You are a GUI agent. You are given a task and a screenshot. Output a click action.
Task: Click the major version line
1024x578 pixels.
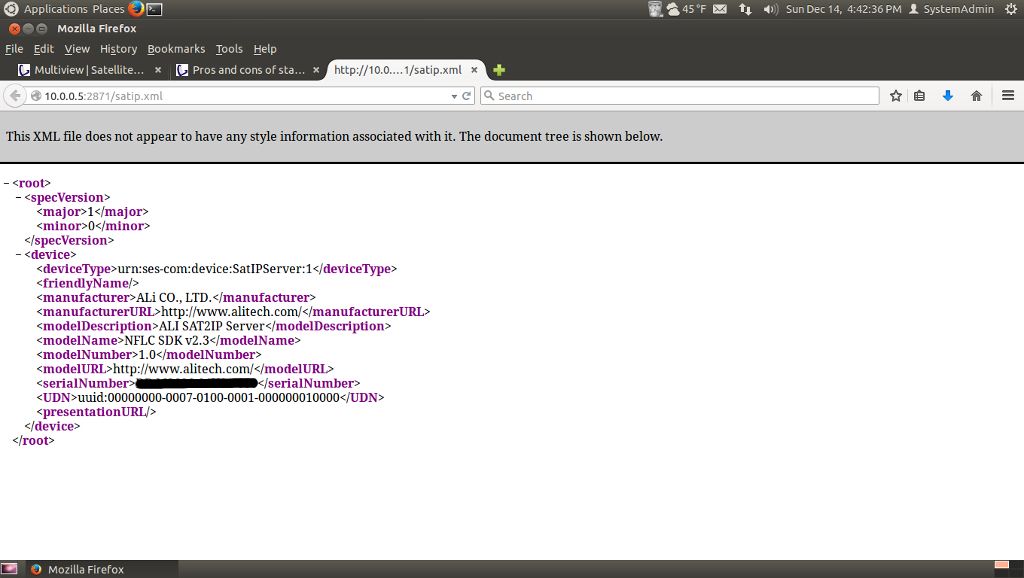92,212
